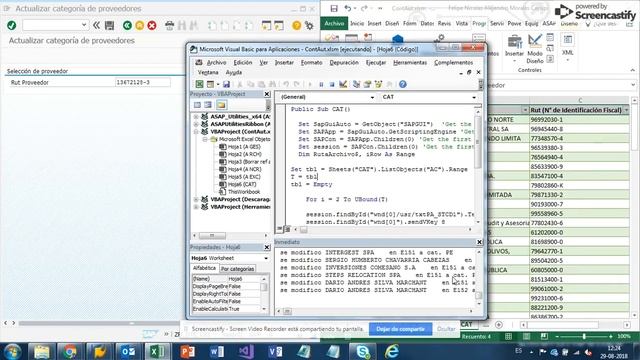Click the Design Mode icon in VBA toolbar
640x360 pixels.
pos(343,84)
